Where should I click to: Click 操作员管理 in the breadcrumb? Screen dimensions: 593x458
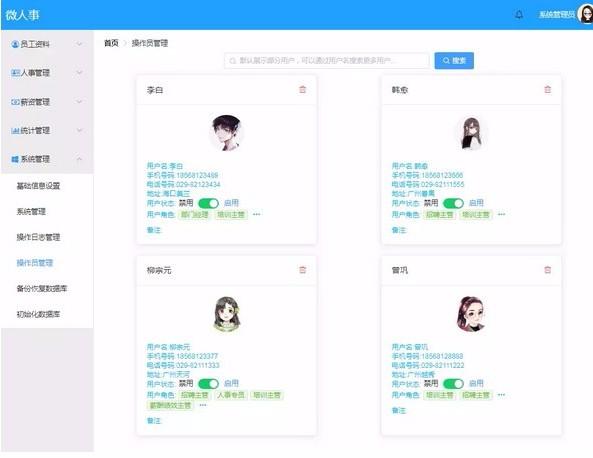(x=150, y=43)
